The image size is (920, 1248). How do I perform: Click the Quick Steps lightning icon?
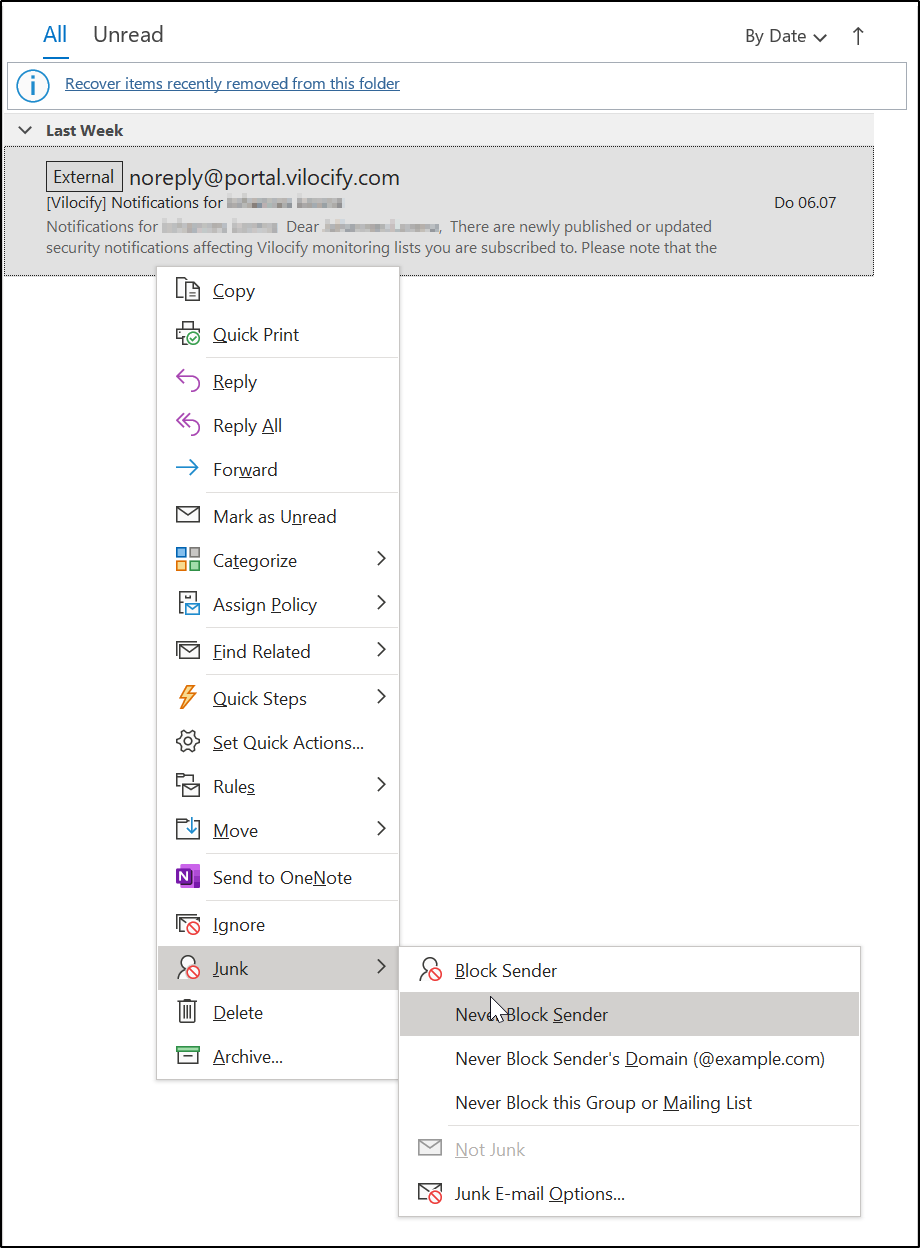pos(188,698)
